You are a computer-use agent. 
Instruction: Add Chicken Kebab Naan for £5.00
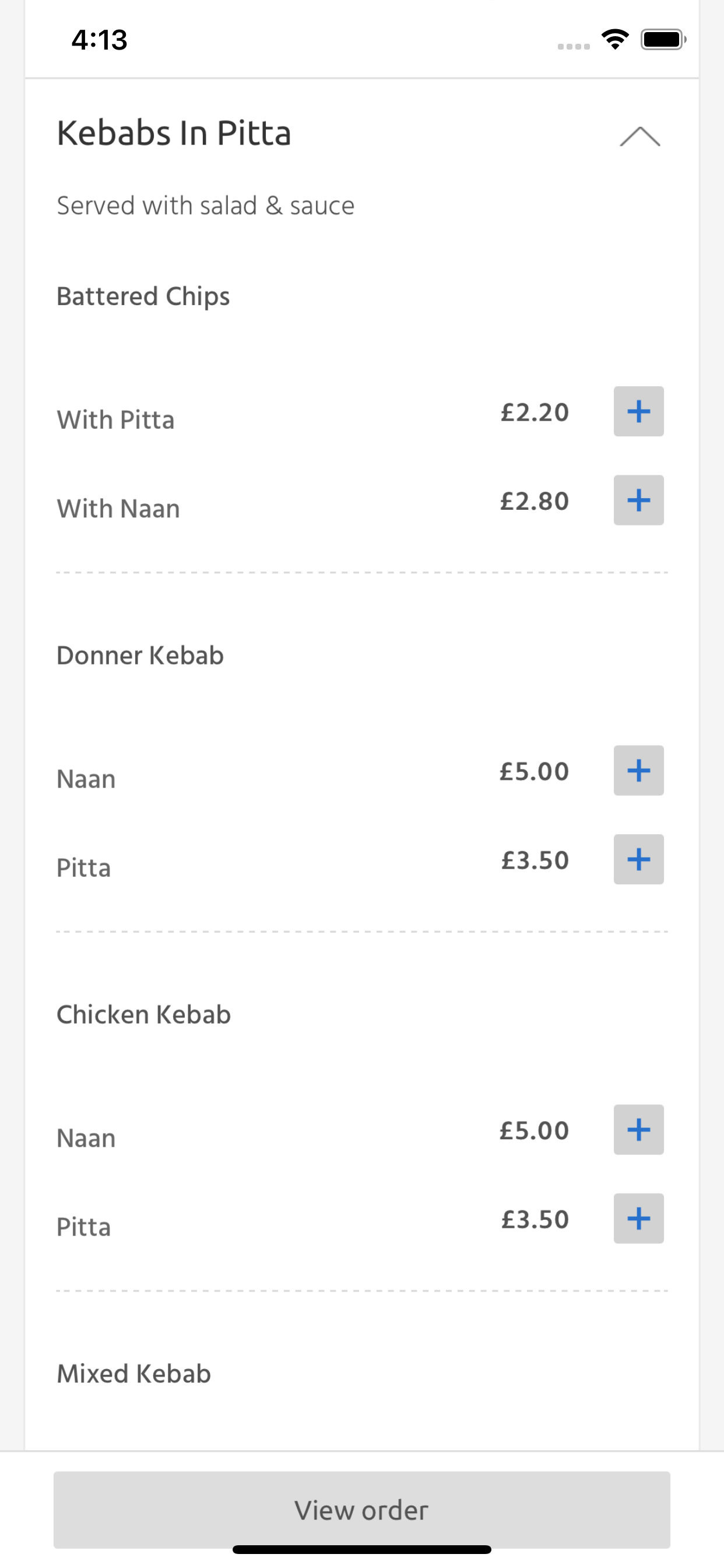tap(638, 1130)
